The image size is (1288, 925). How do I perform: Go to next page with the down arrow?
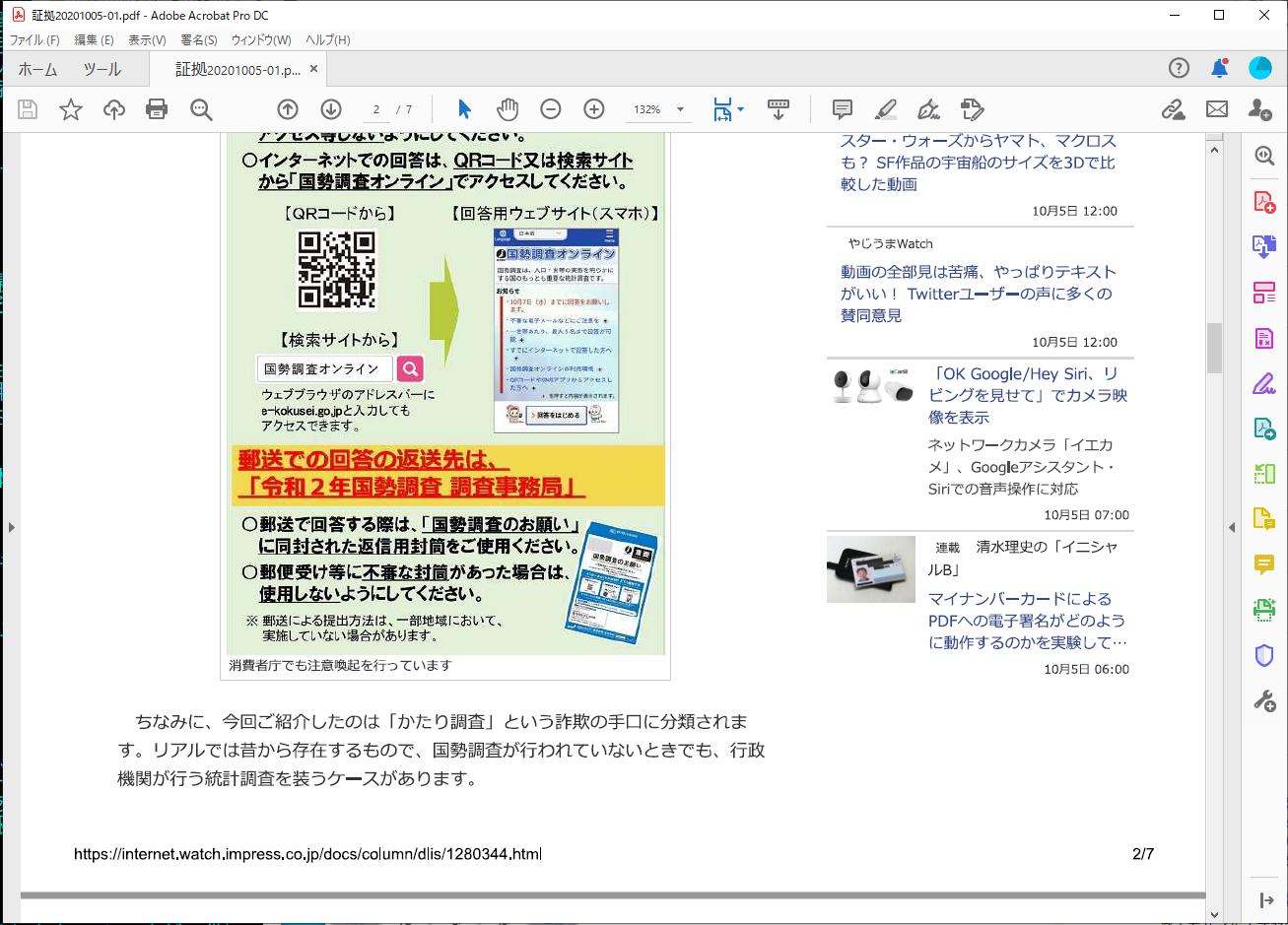tap(331, 109)
